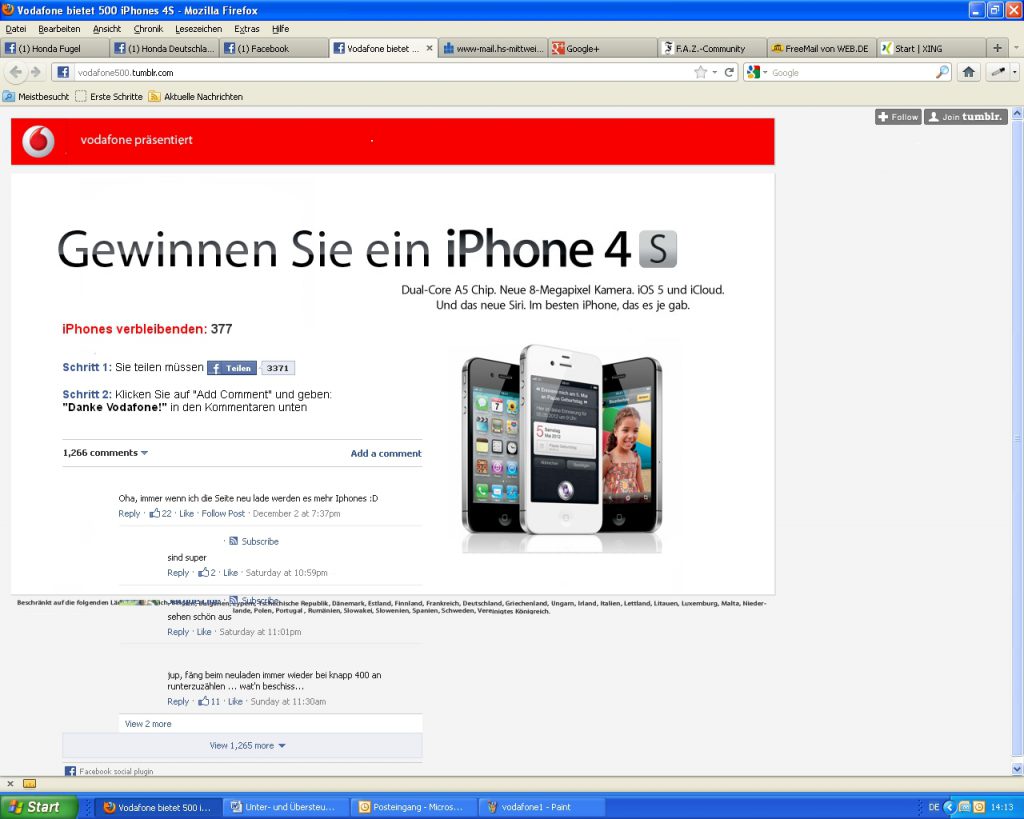The width and height of the screenshot is (1024, 819).
Task: Click the site identity icon in address bar
Action: tap(63, 72)
